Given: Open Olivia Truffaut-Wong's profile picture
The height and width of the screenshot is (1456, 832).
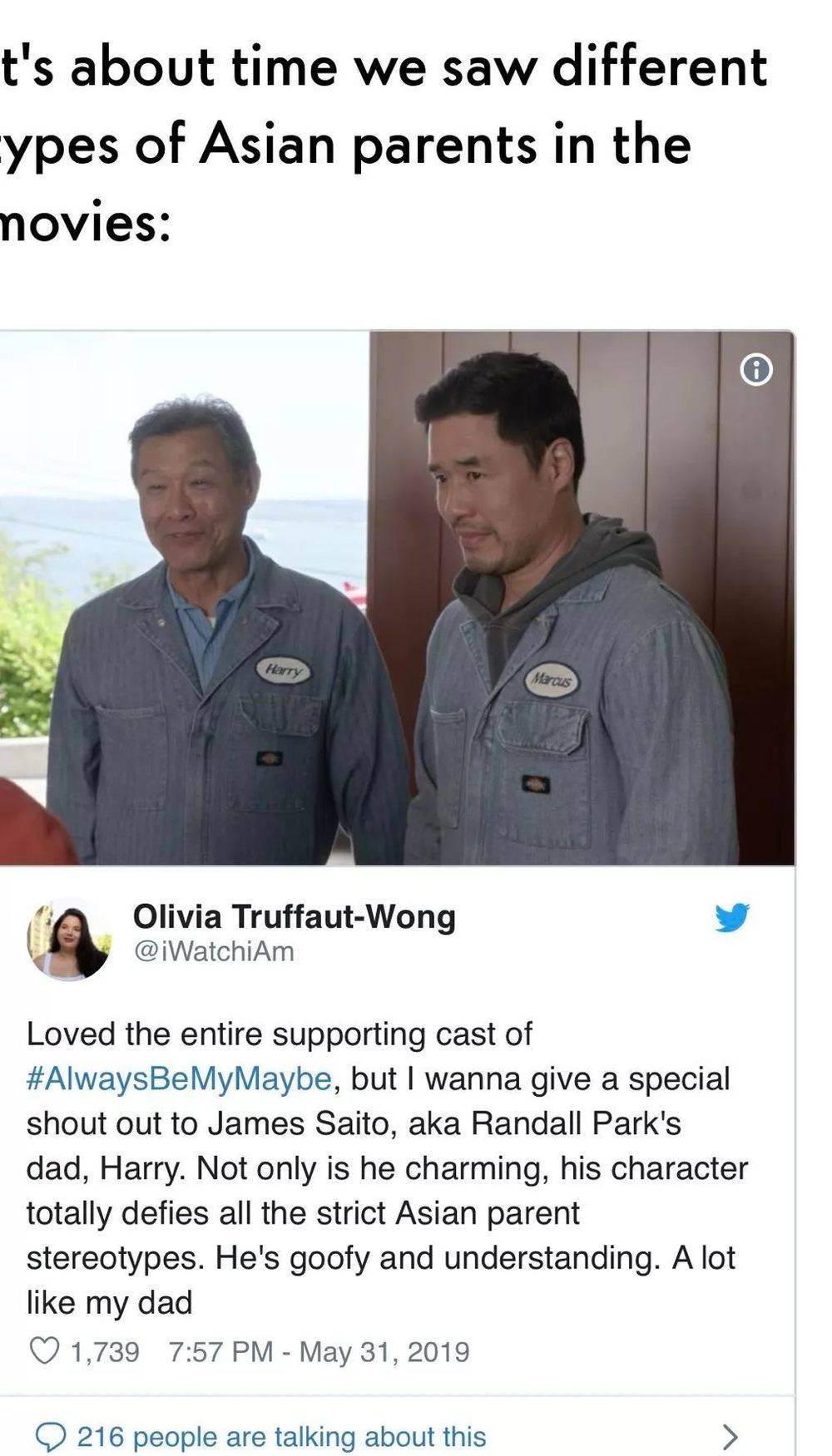Looking at the screenshot, I should 69,939.
